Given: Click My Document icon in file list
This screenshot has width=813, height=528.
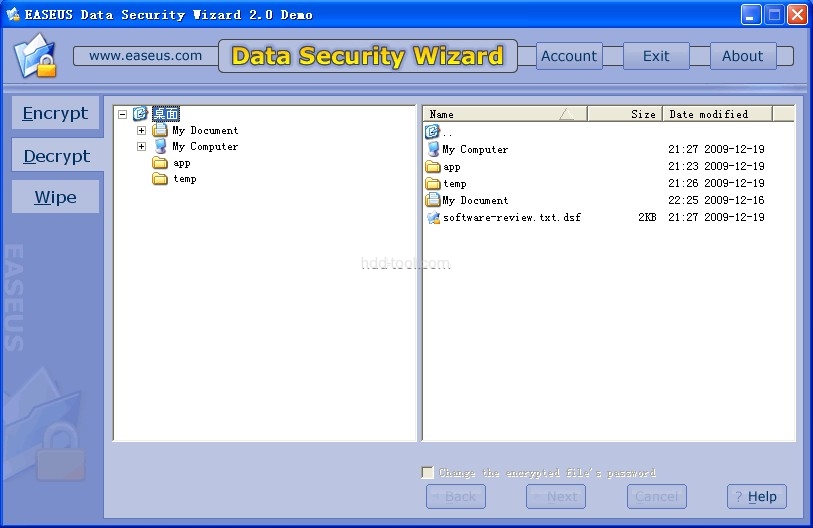Looking at the screenshot, I should point(432,200).
